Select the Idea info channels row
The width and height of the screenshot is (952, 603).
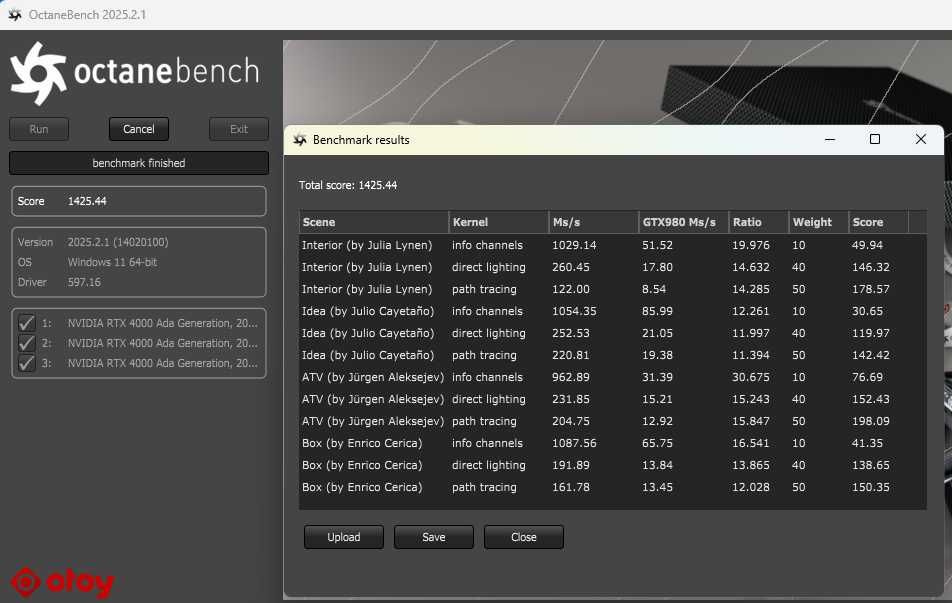pyautogui.click(x=613, y=311)
